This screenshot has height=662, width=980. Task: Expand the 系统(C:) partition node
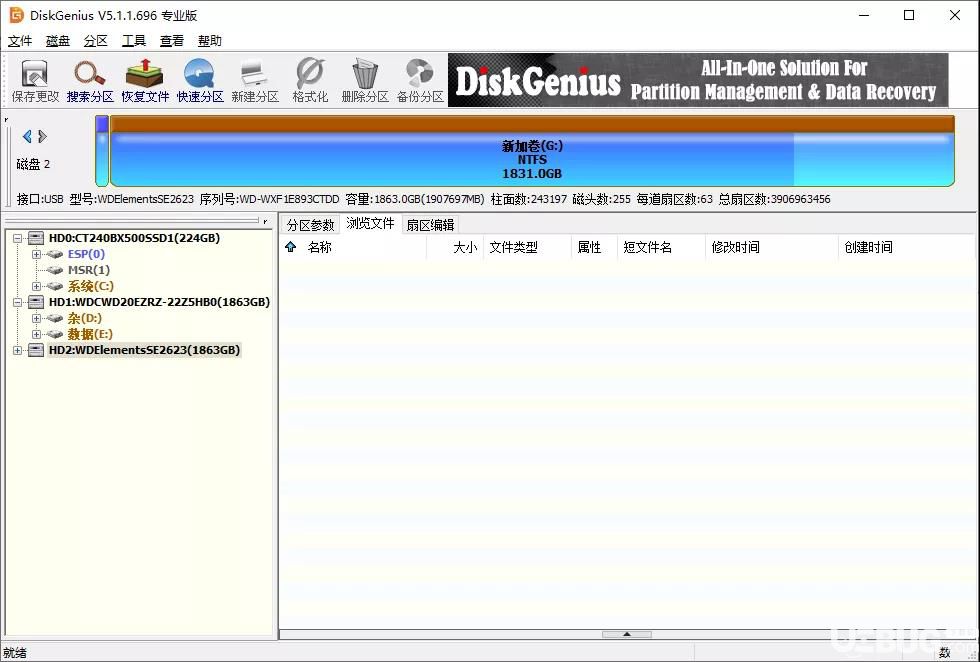(36, 286)
